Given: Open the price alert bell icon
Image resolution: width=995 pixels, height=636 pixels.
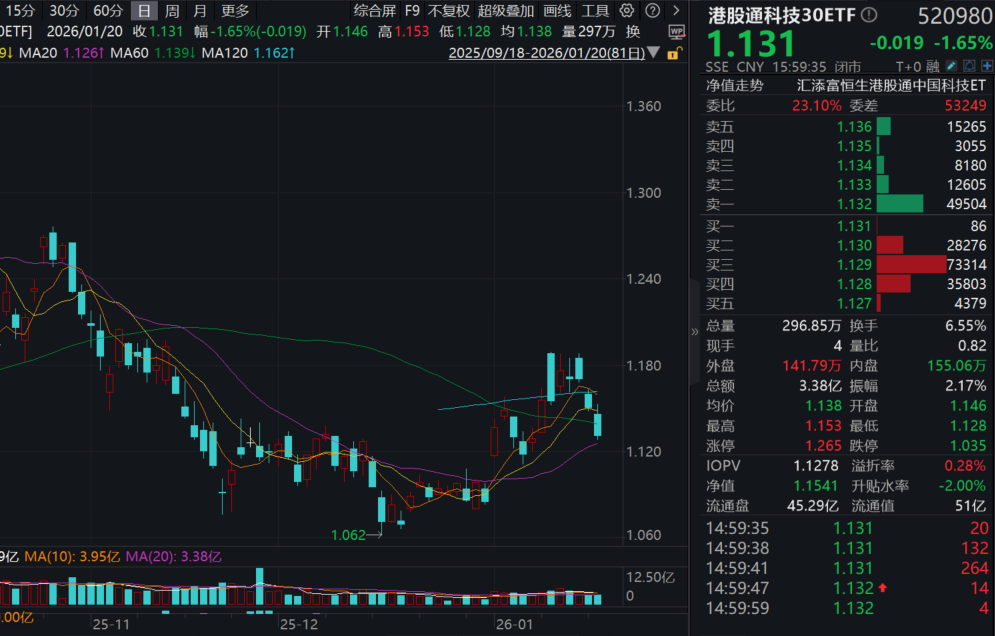Looking at the screenshot, I should [967, 66].
